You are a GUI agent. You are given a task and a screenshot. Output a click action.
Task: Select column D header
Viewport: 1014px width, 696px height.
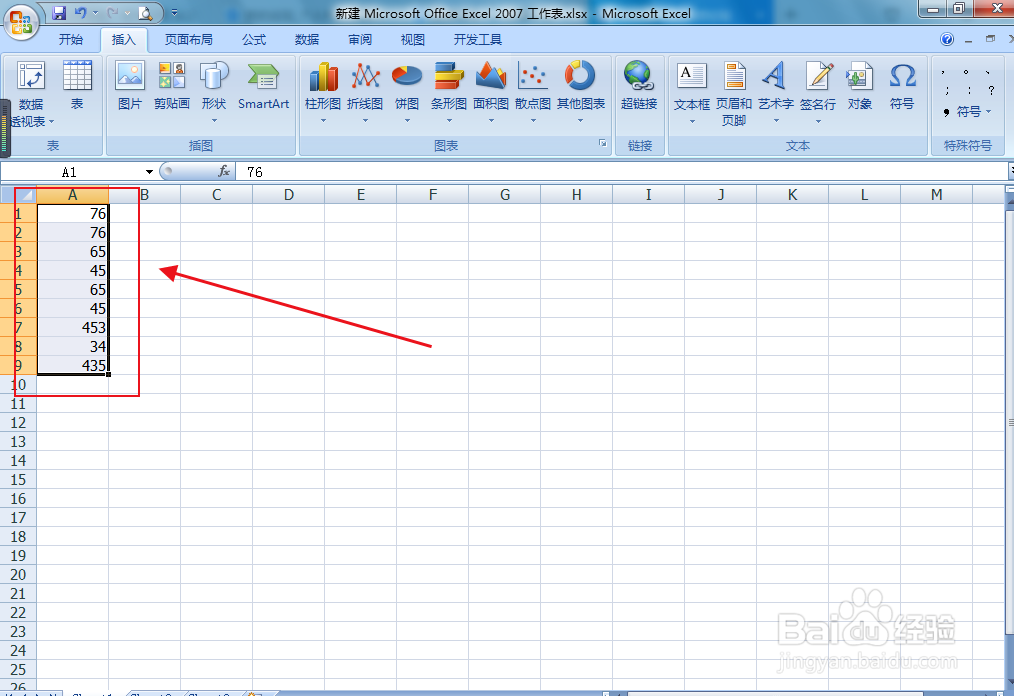(x=288, y=195)
